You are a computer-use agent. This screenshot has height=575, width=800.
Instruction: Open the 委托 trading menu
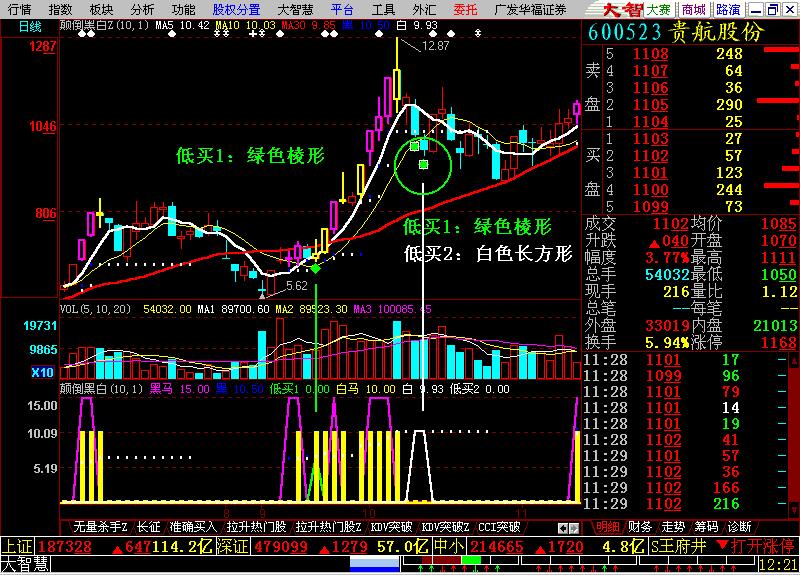click(465, 9)
